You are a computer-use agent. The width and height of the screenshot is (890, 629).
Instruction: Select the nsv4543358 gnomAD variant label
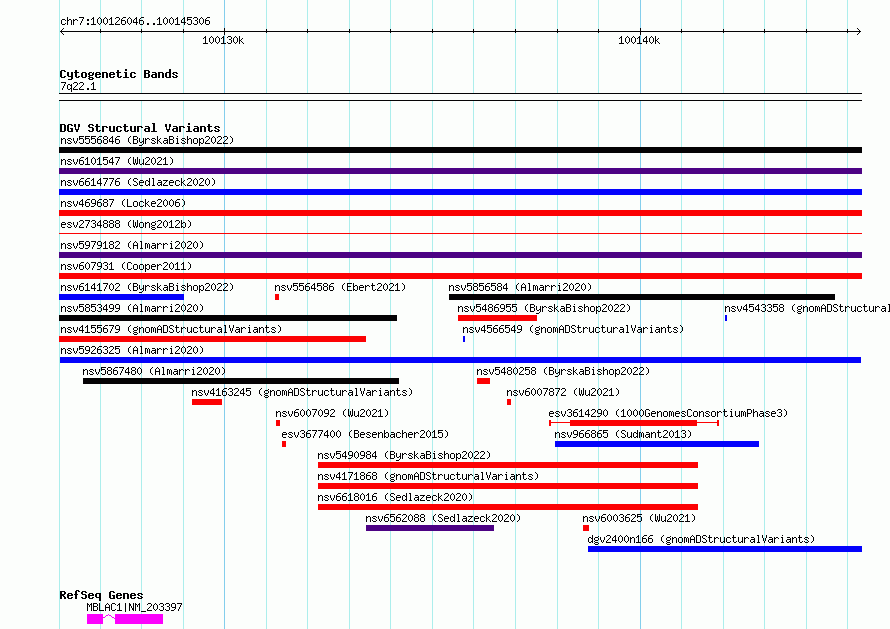coord(807,308)
